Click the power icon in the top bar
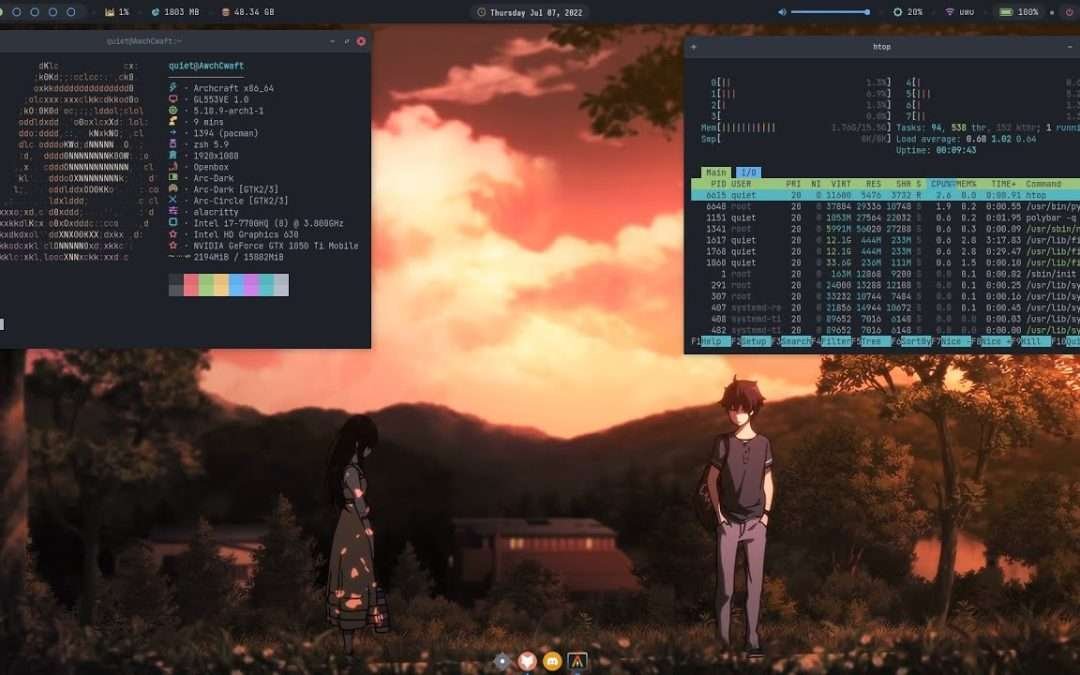This screenshot has height=675, width=1080. click(x=1068, y=12)
